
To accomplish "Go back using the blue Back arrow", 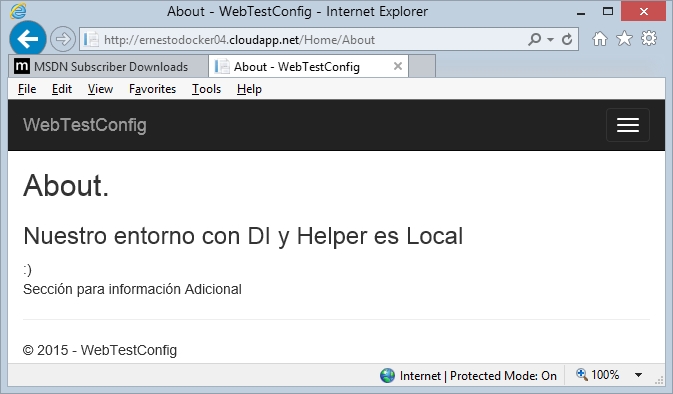I will point(28,39).
